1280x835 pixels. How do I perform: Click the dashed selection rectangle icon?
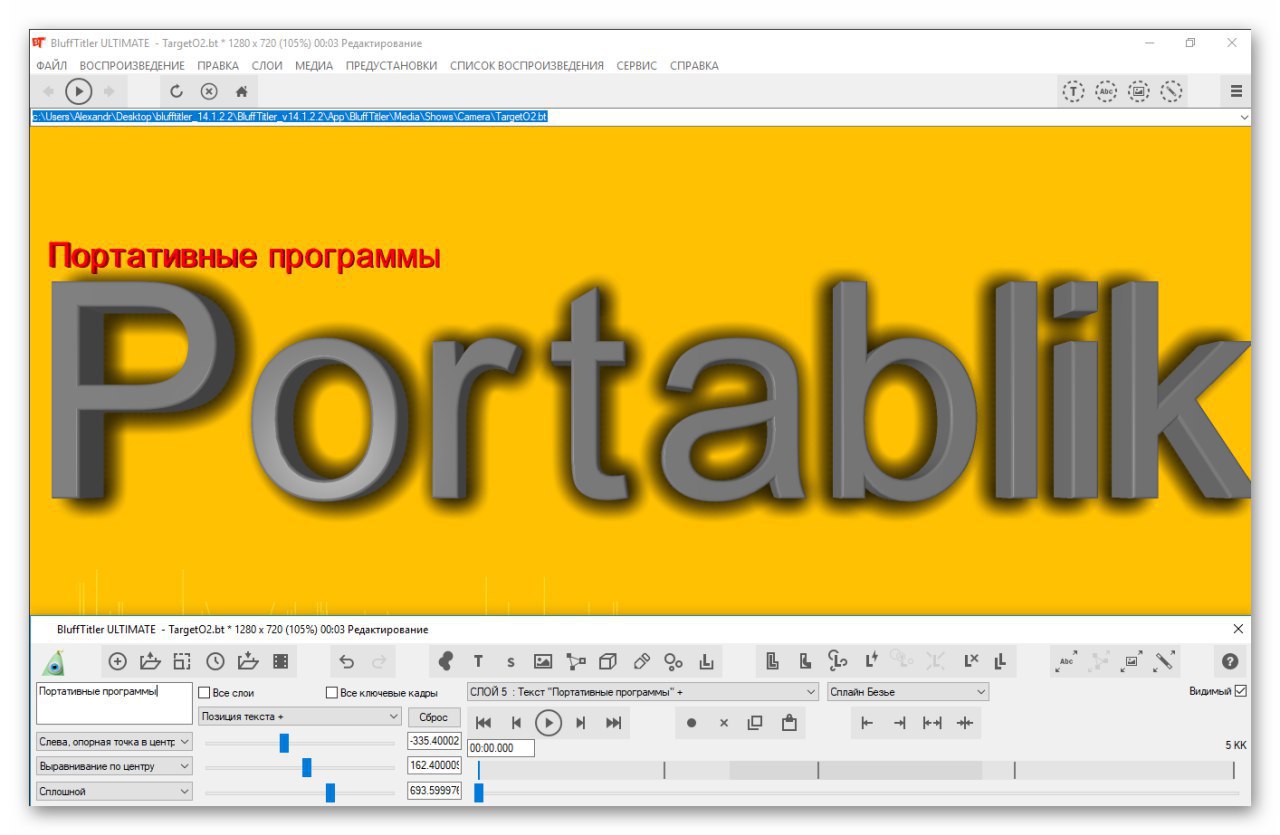(x=182, y=661)
